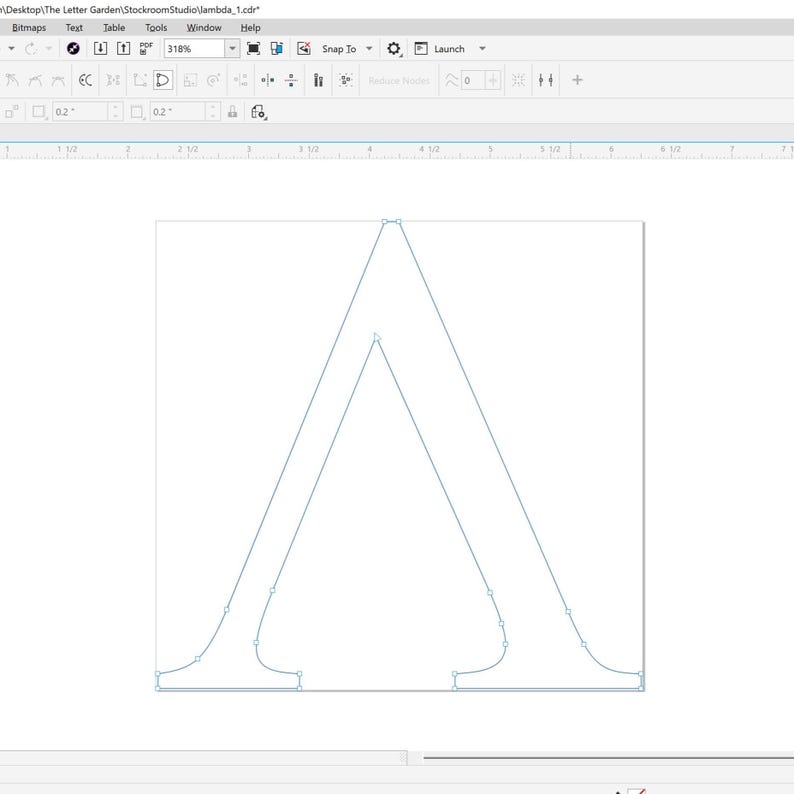Toggle Elastic mode

pyautogui.click(x=319, y=80)
